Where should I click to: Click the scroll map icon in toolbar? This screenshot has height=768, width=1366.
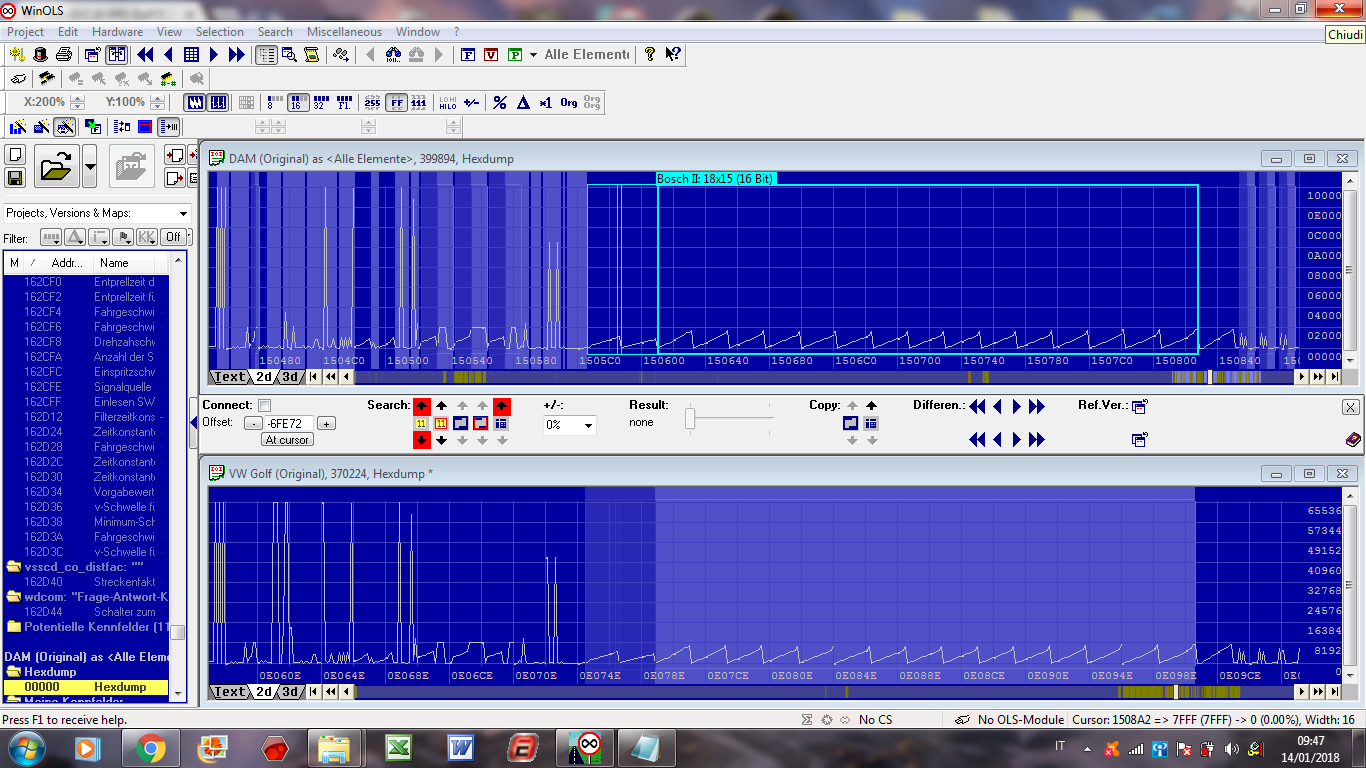click(x=312, y=54)
